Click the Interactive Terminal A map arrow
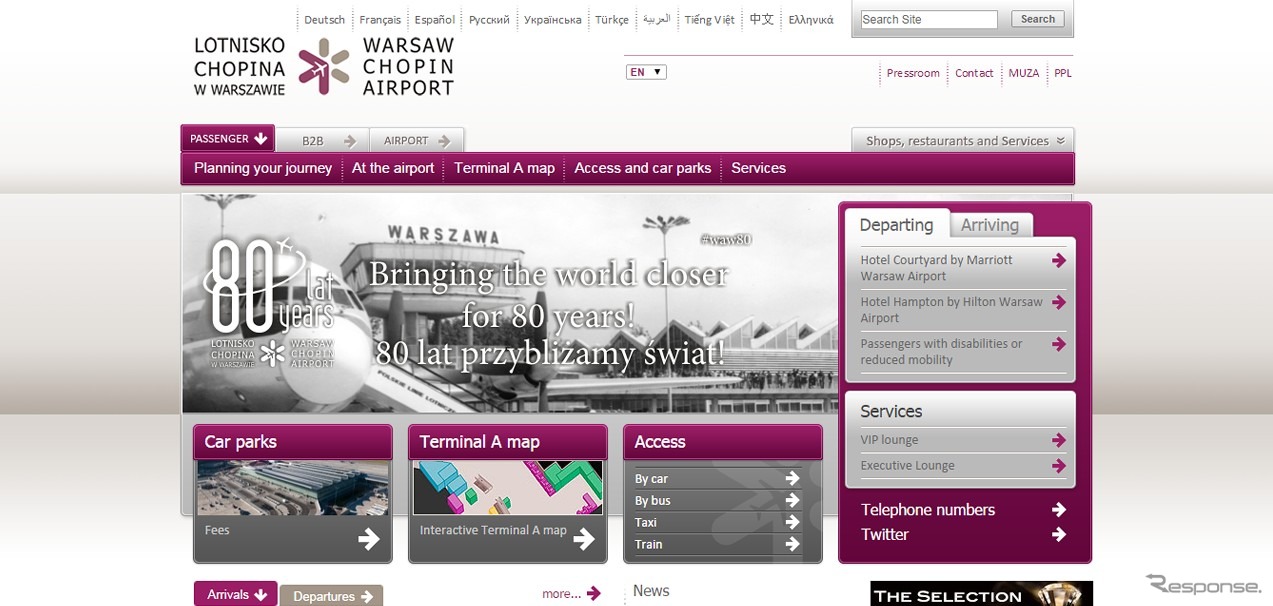This screenshot has height=606, width=1273. [585, 540]
